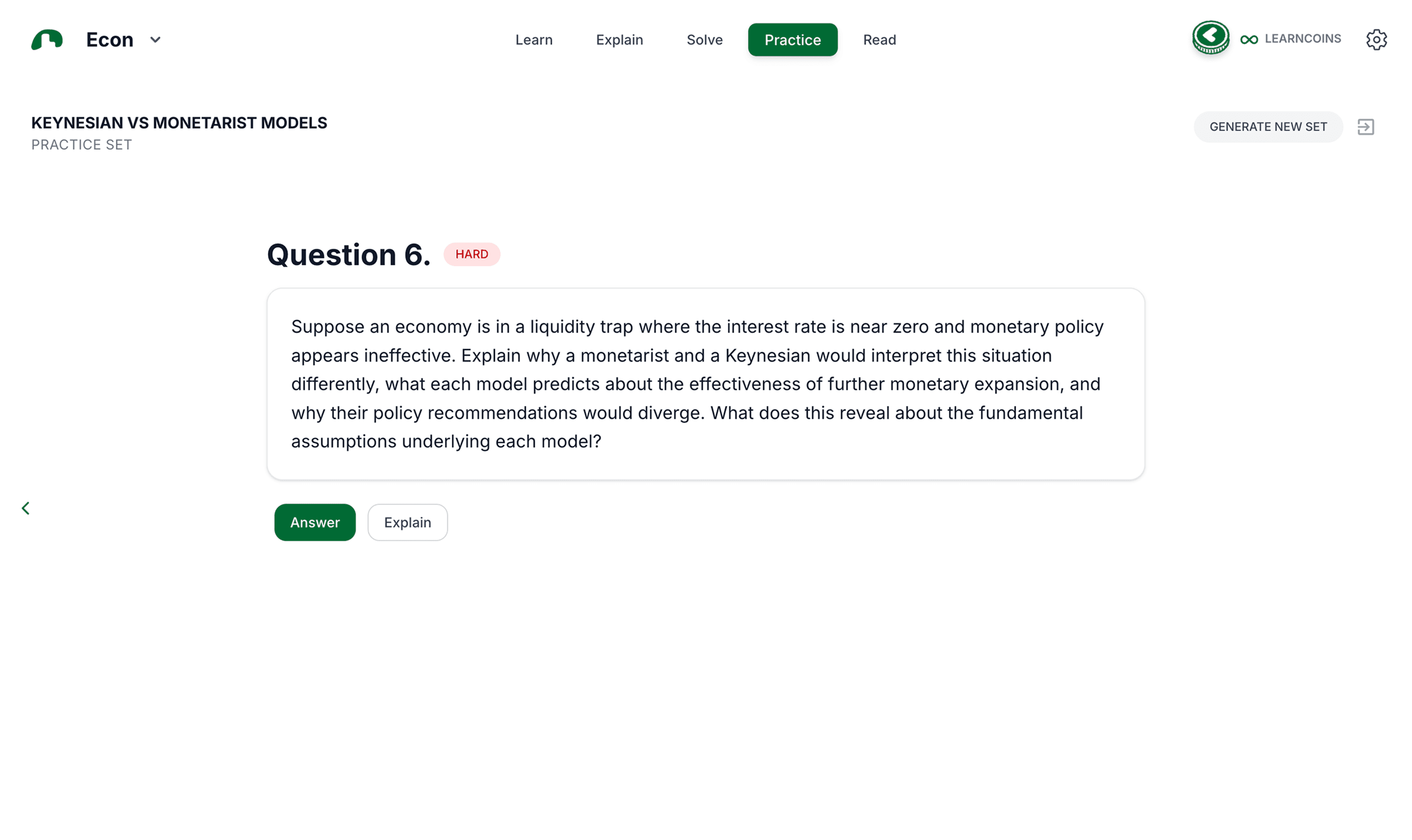Open settings via the gear icon

click(1376, 40)
